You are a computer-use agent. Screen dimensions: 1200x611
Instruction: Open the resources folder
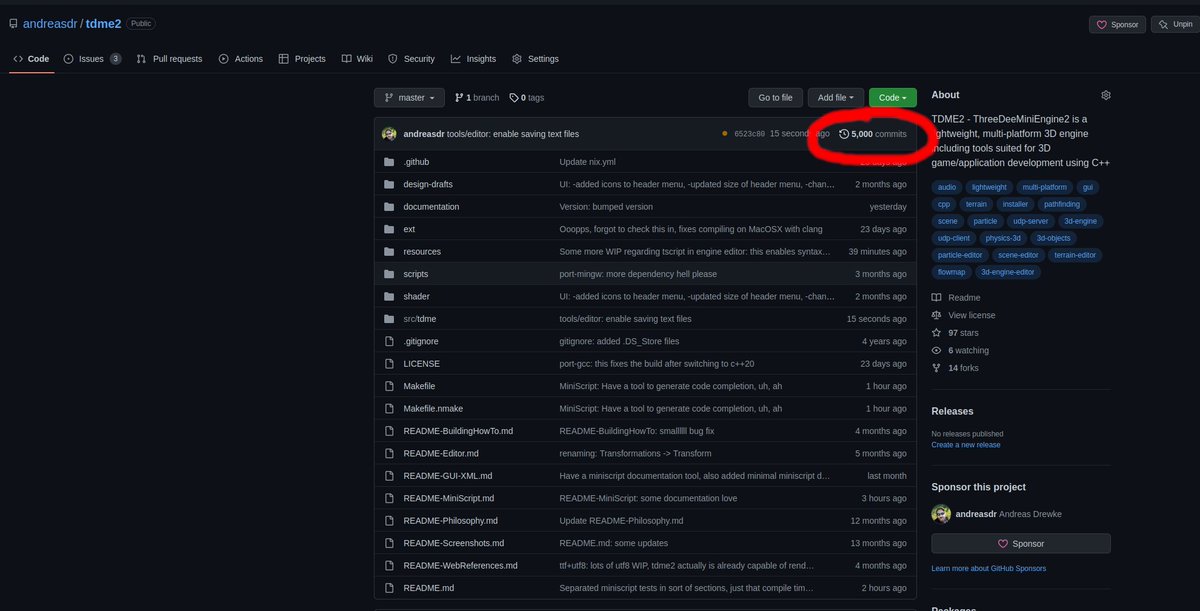[x=422, y=252]
